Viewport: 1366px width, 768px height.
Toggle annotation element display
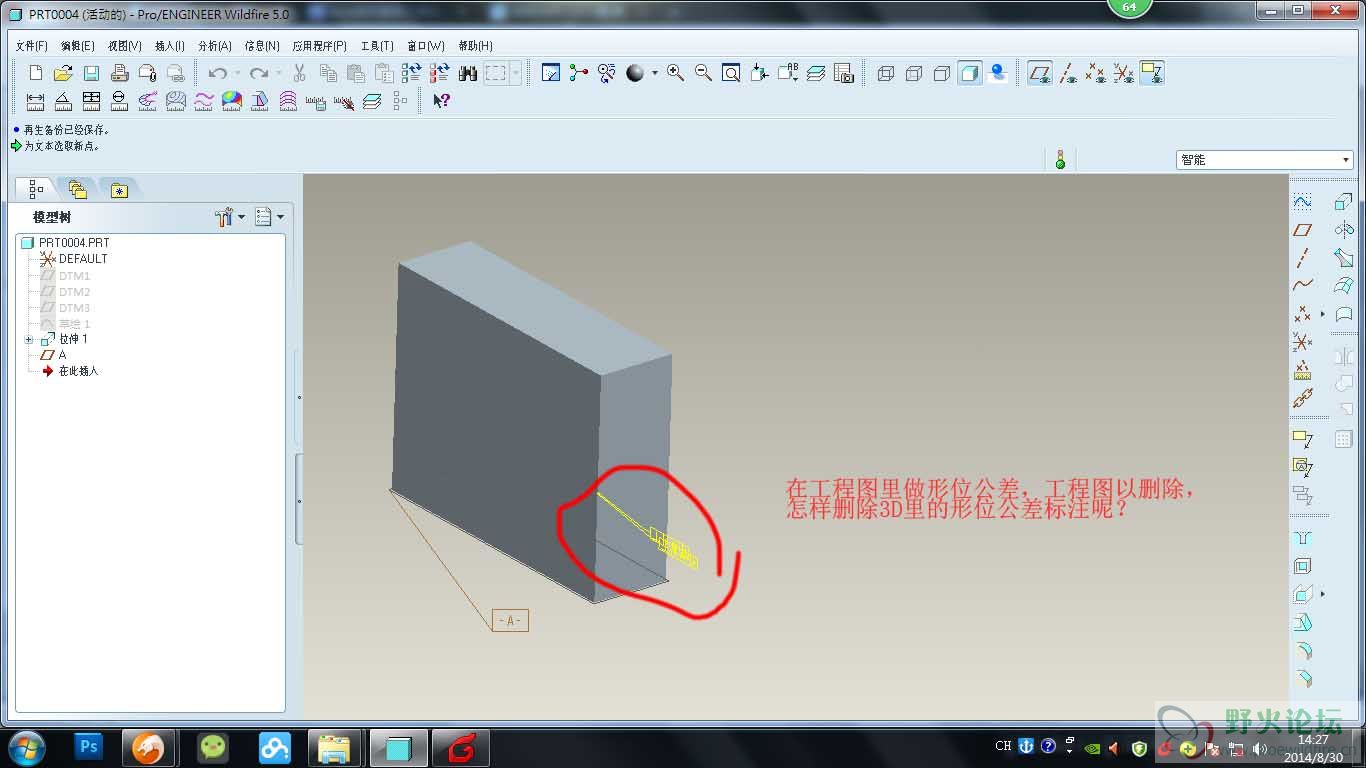pyautogui.click(x=1152, y=73)
